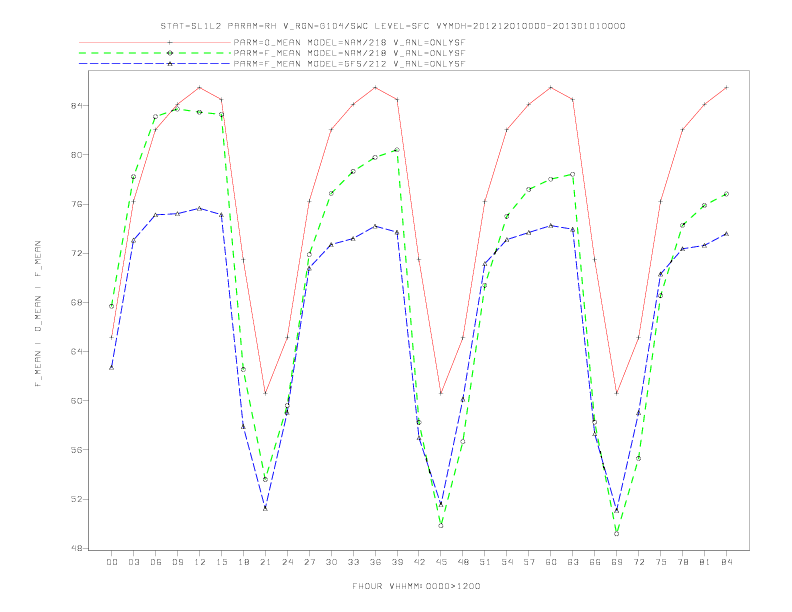Click y-axis tick label 60
792x612 pixels.
click(x=78, y=400)
